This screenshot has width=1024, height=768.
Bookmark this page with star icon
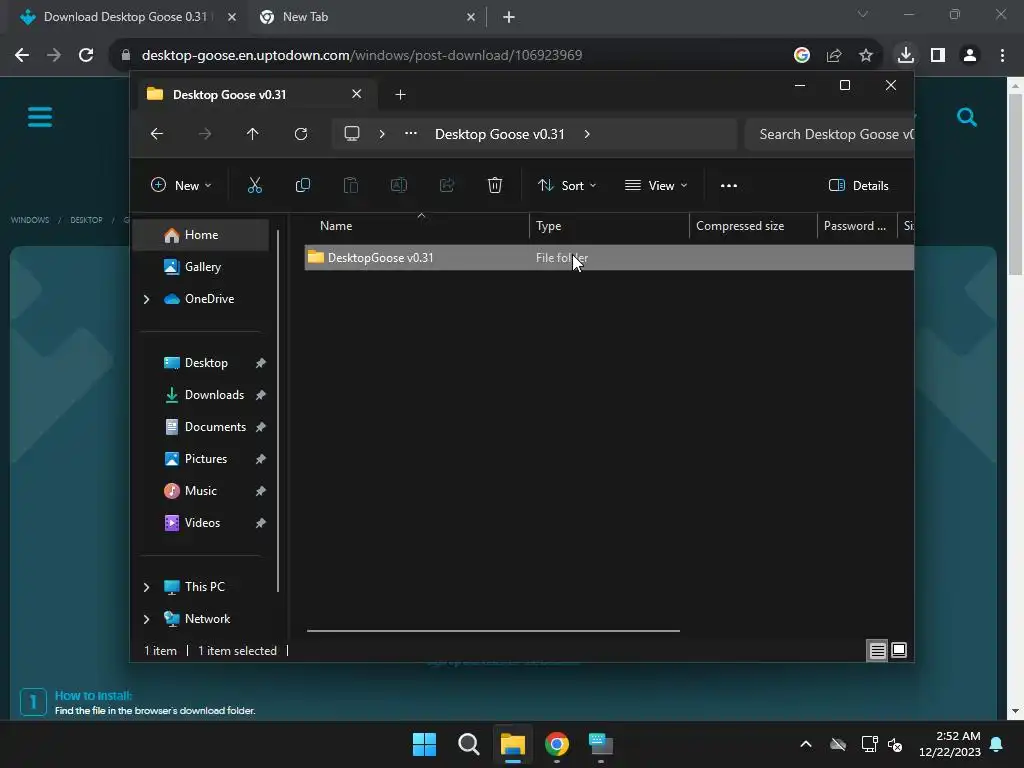[x=866, y=56]
